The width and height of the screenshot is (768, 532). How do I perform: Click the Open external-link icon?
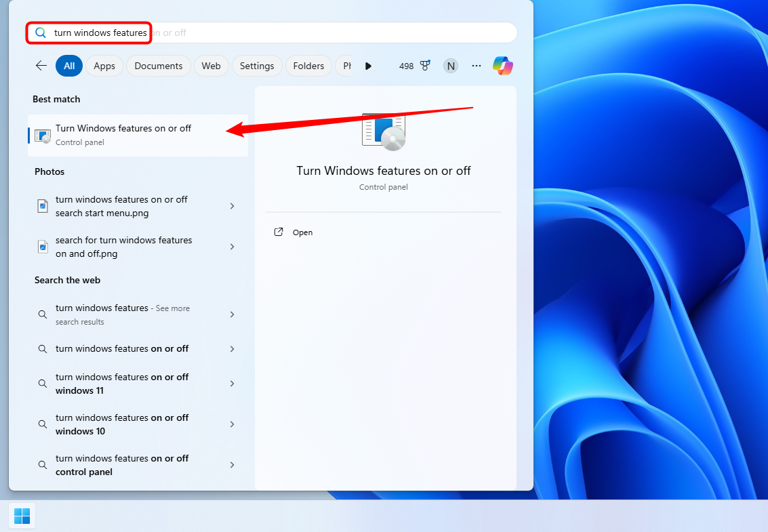pyautogui.click(x=278, y=232)
